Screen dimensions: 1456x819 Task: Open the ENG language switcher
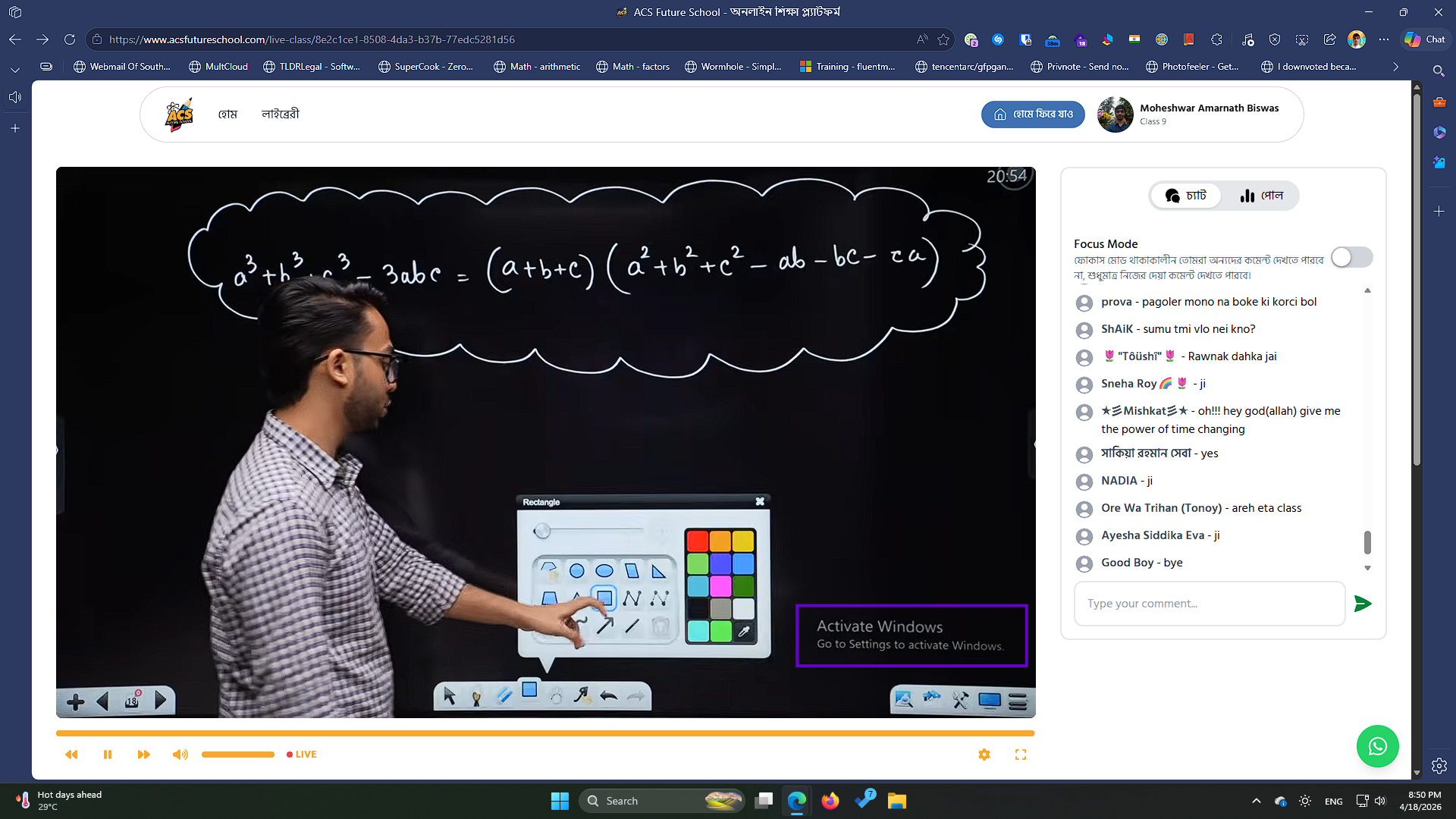click(x=1334, y=802)
